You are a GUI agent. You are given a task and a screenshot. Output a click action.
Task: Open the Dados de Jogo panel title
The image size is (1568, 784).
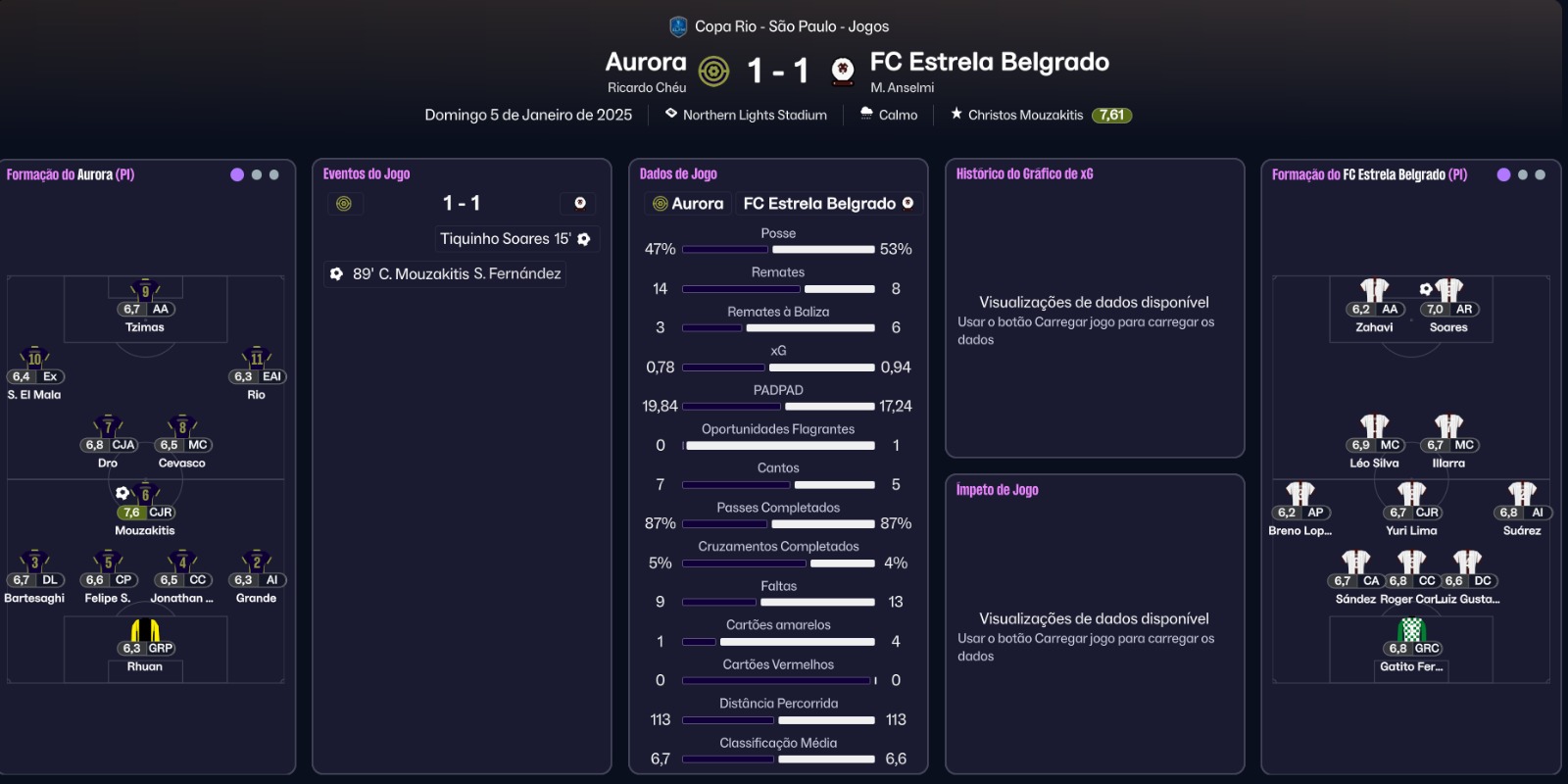[678, 173]
